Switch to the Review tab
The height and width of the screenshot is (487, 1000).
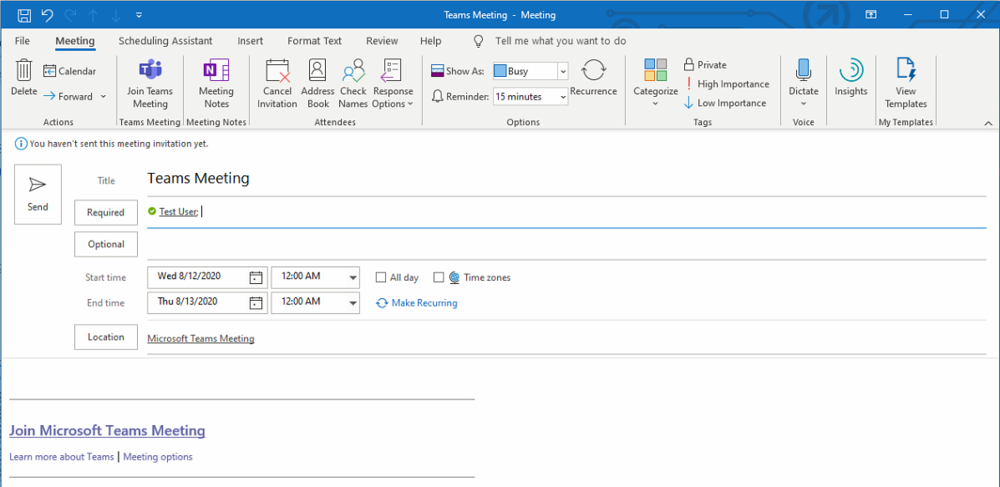382,41
